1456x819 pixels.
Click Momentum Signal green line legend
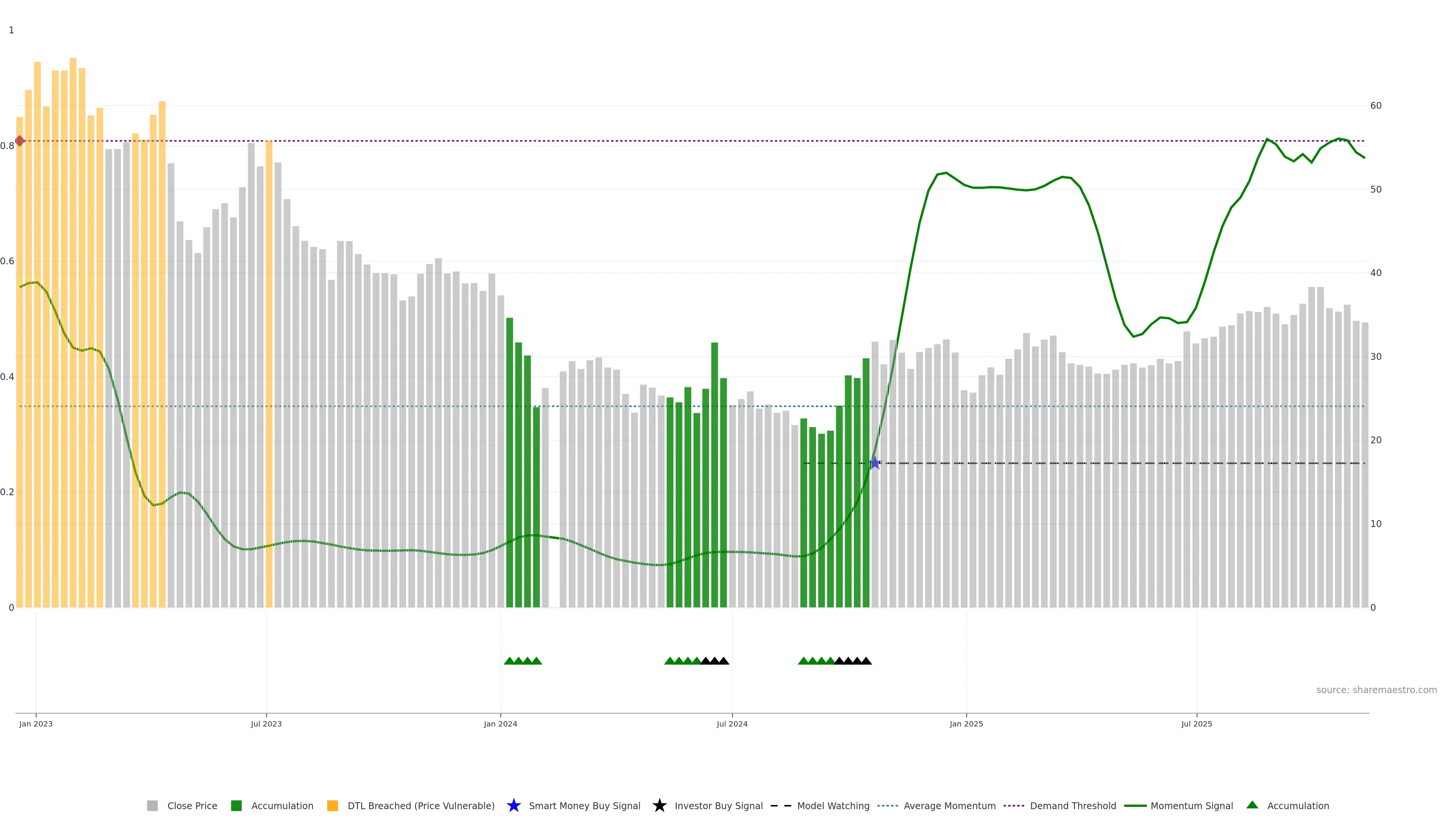click(1135, 805)
